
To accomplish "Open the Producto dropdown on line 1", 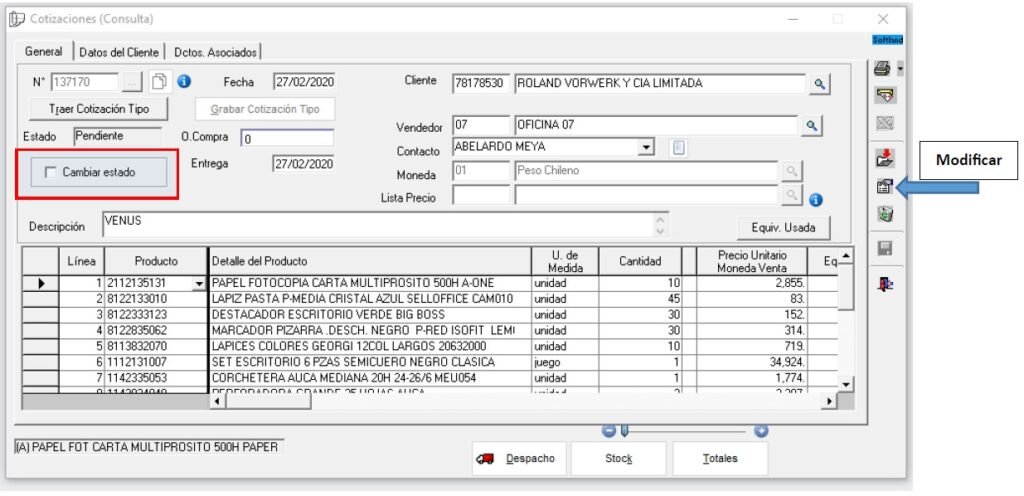I will point(199,284).
